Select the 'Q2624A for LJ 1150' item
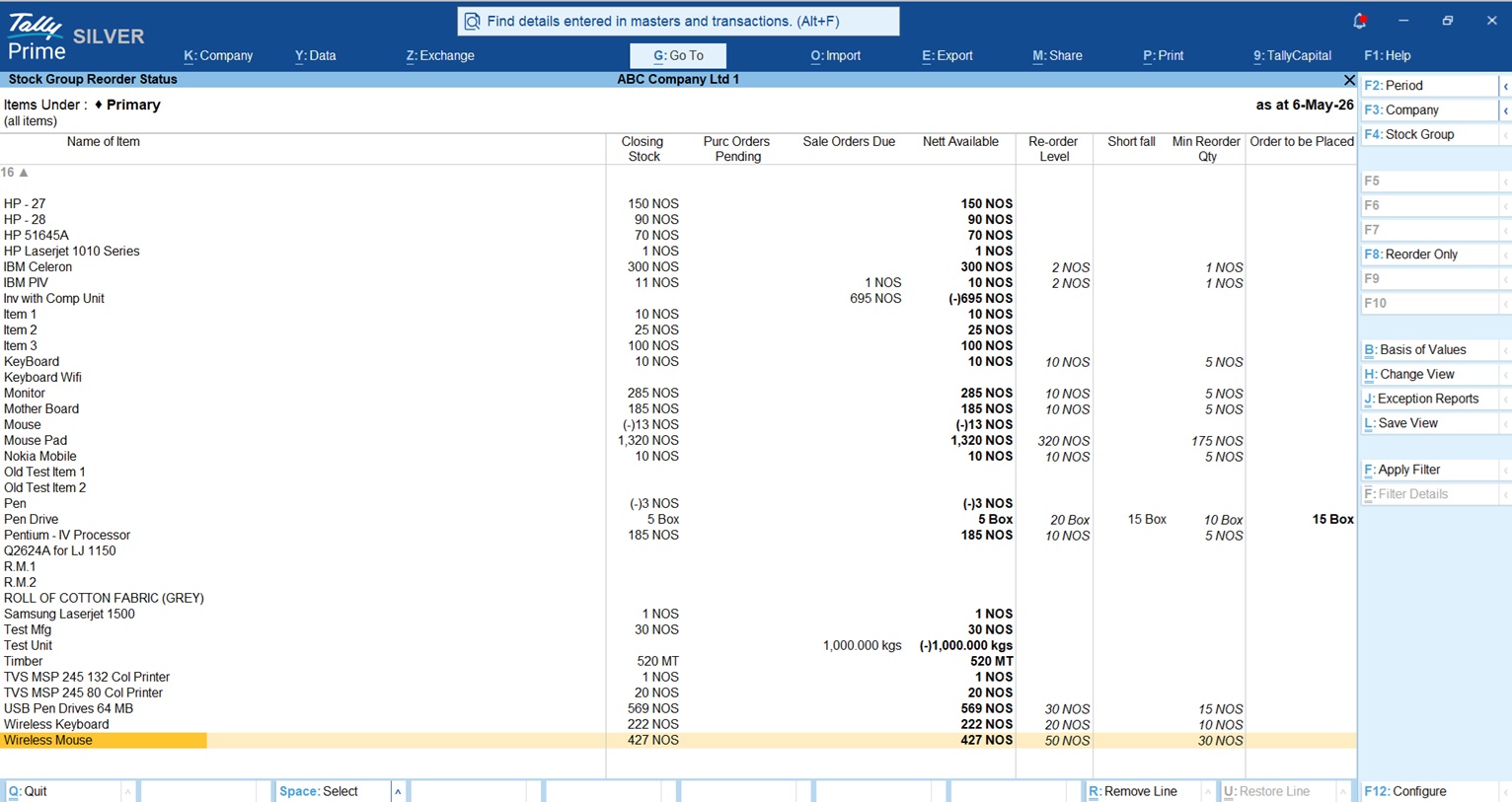This screenshot has width=1512, height=802. pos(60,551)
